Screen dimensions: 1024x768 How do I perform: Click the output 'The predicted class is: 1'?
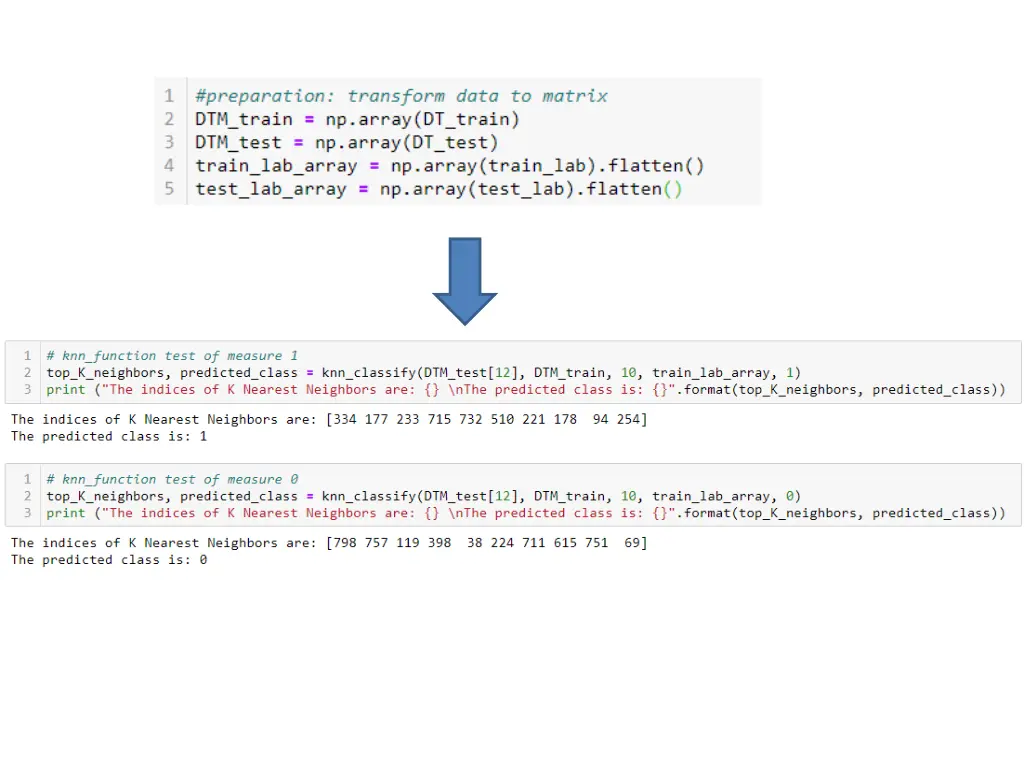point(109,436)
